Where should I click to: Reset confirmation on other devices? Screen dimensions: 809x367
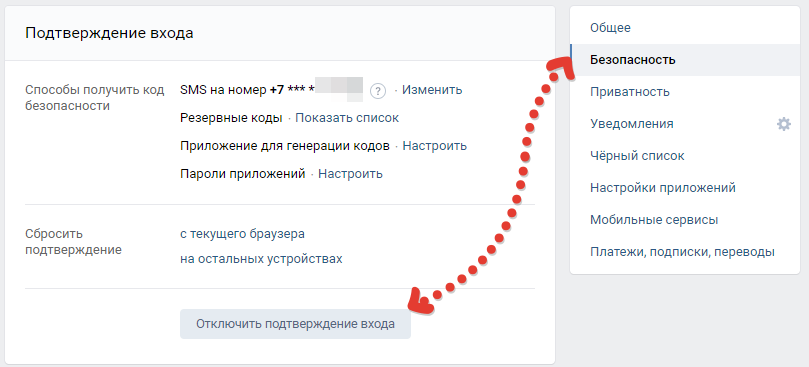261,258
